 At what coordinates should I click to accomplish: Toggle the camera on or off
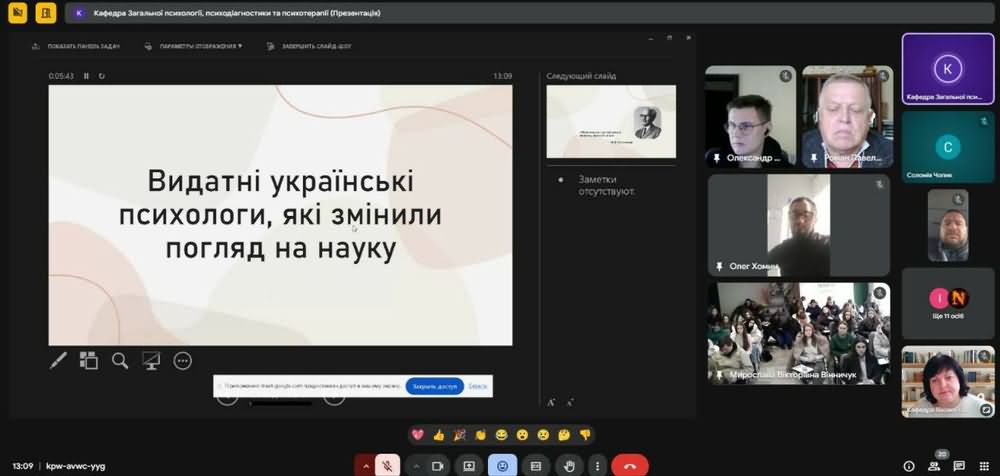coord(437,466)
